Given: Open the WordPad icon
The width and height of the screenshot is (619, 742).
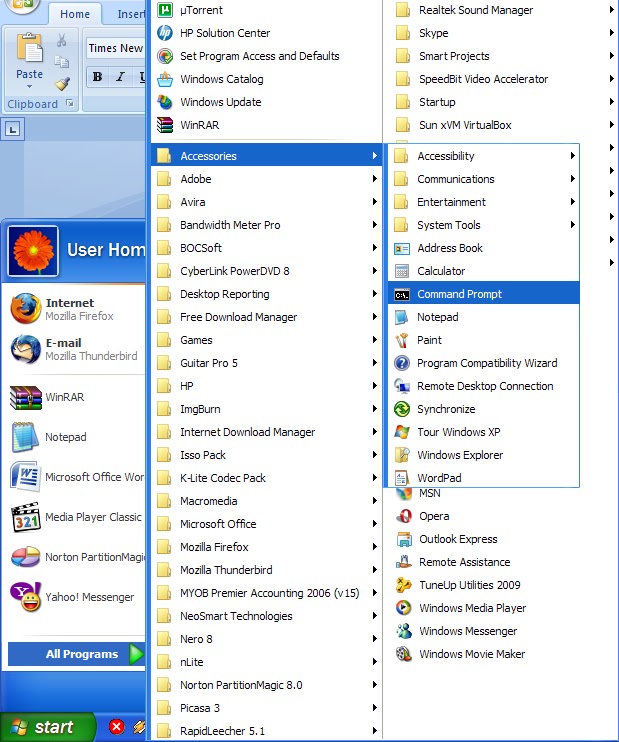Looking at the screenshot, I should click(402, 478).
